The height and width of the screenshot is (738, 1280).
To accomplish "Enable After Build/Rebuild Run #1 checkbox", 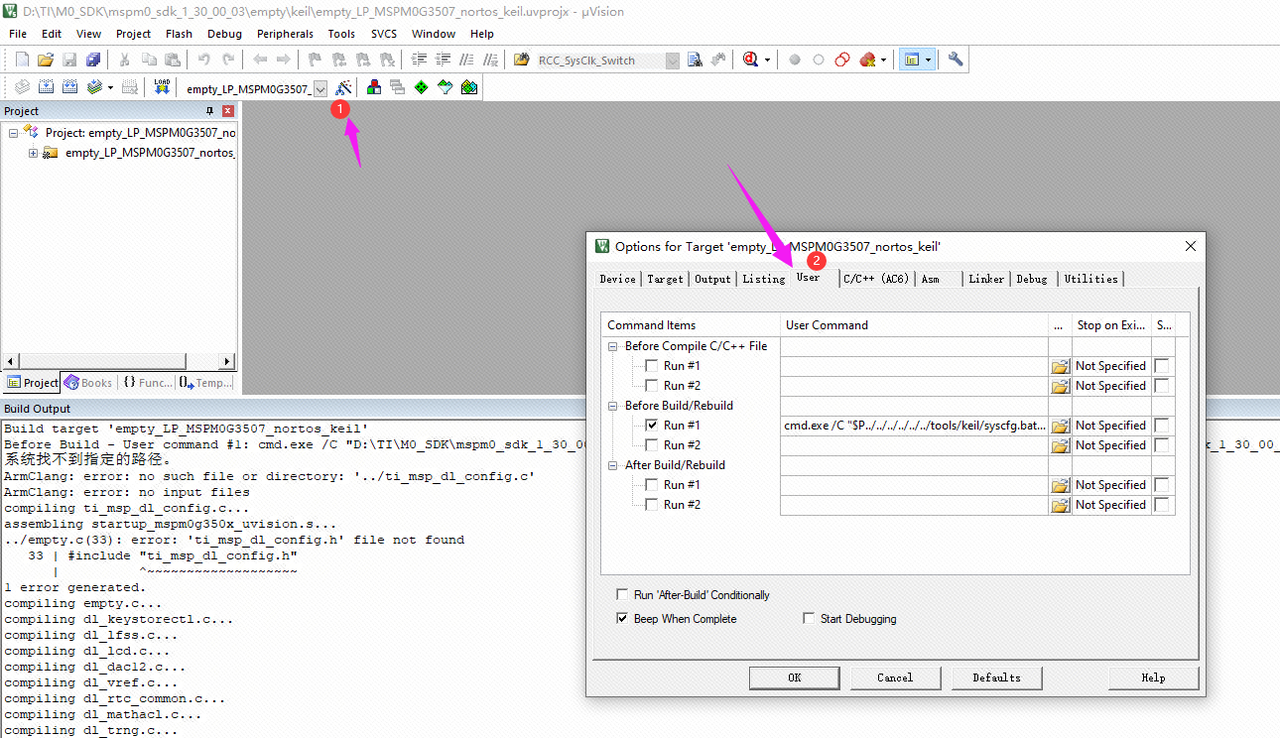I will (652, 485).
